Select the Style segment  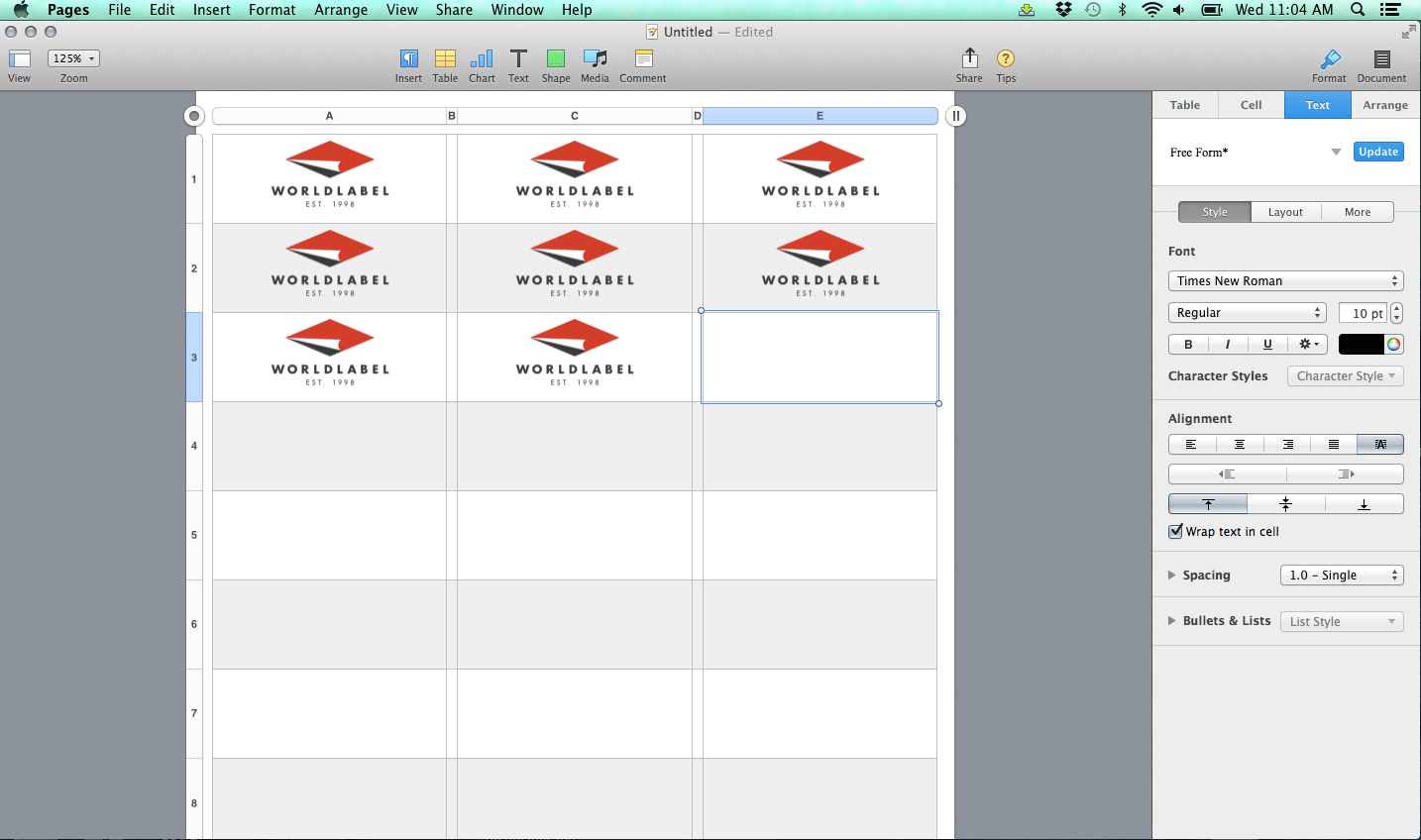pyautogui.click(x=1215, y=212)
